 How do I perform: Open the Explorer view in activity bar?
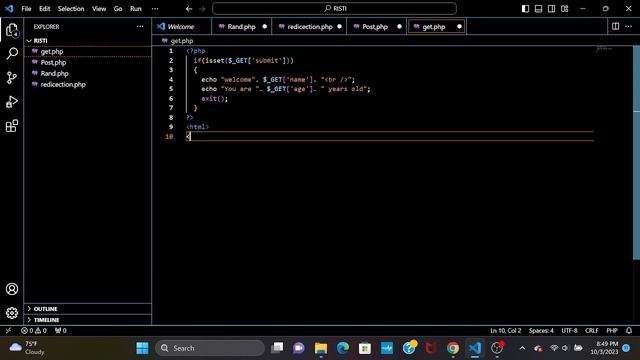click(12, 30)
